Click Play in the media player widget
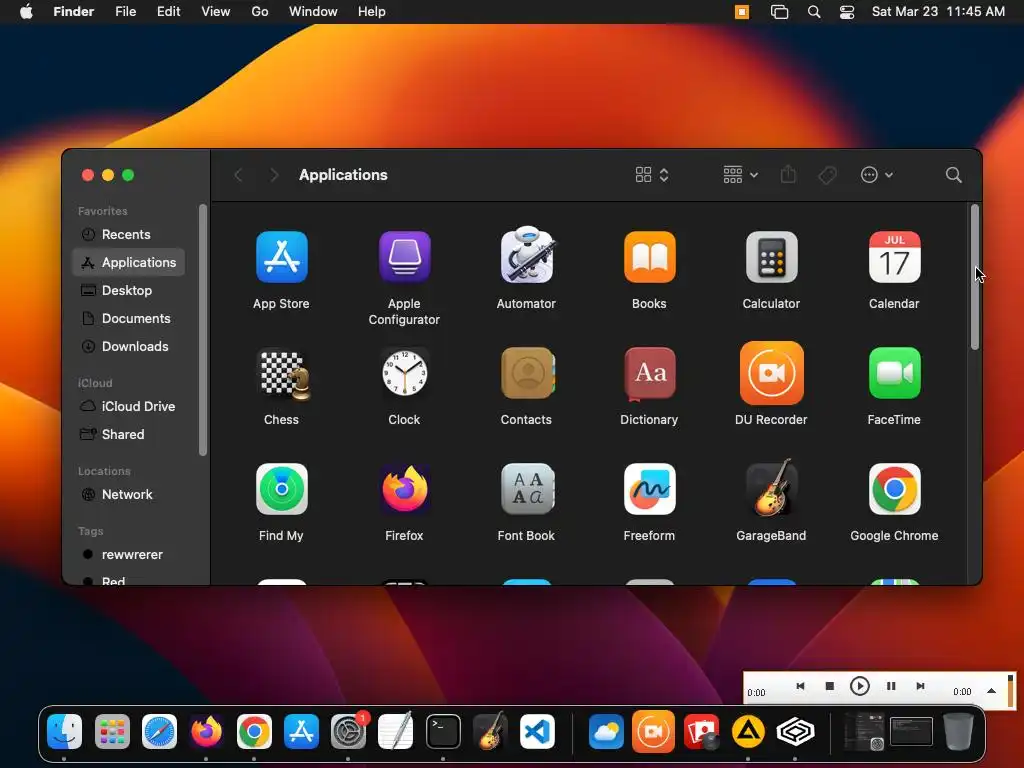Image resolution: width=1024 pixels, height=768 pixels. pos(859,686)
